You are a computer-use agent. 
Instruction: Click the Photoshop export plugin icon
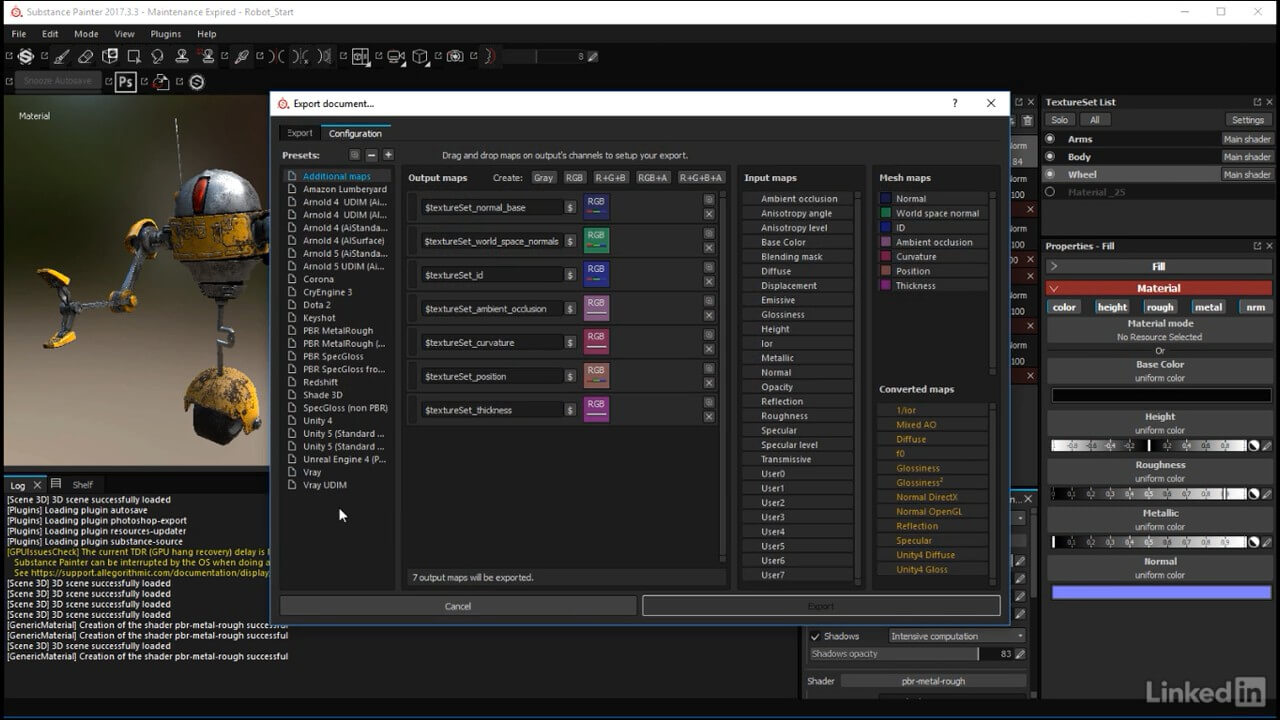[x=125, y=82]
